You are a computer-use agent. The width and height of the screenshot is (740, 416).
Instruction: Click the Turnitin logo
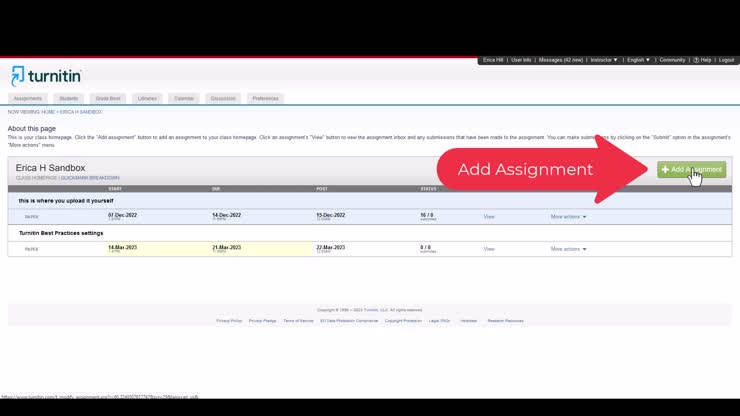[x=46, y=76]
